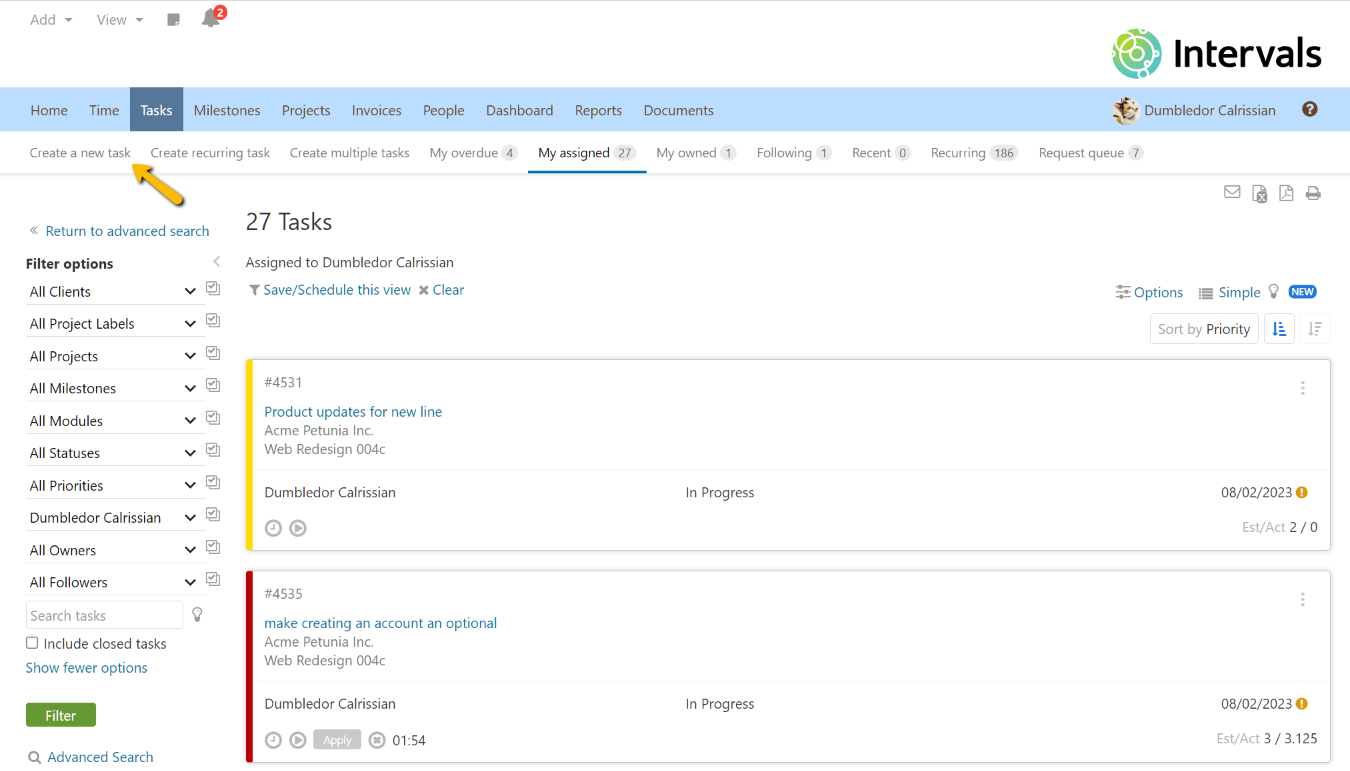Open the help question mark icon
This screenshot has width=1350, height=771.
coord(1309,110)
